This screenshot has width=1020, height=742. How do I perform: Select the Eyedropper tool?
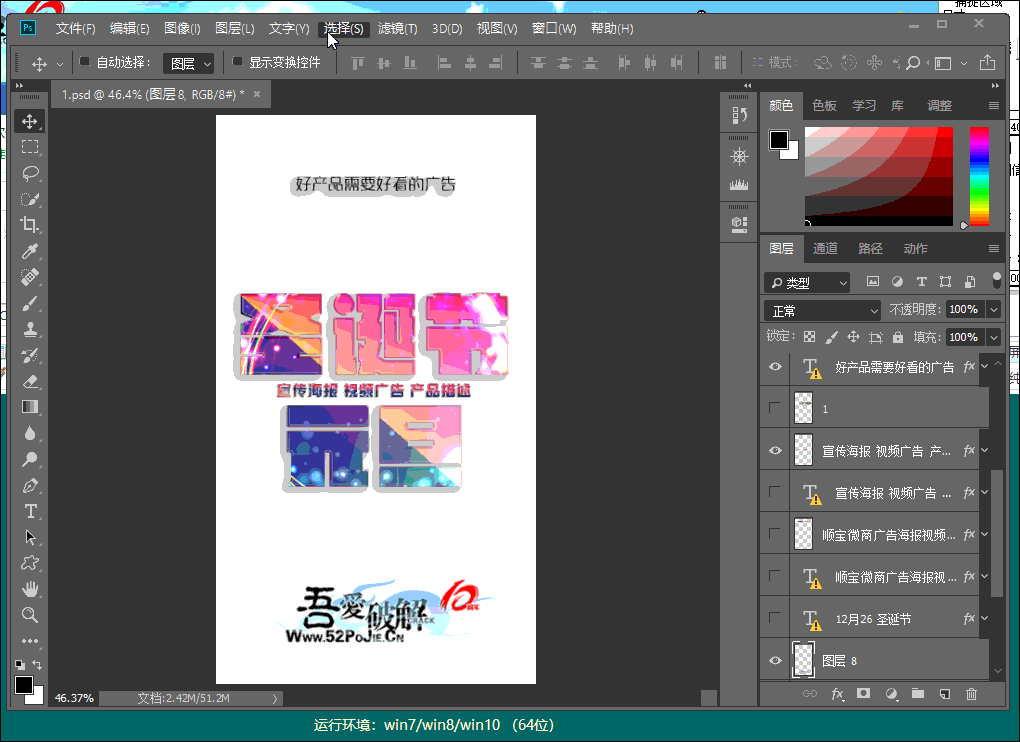tap(30, 251)
